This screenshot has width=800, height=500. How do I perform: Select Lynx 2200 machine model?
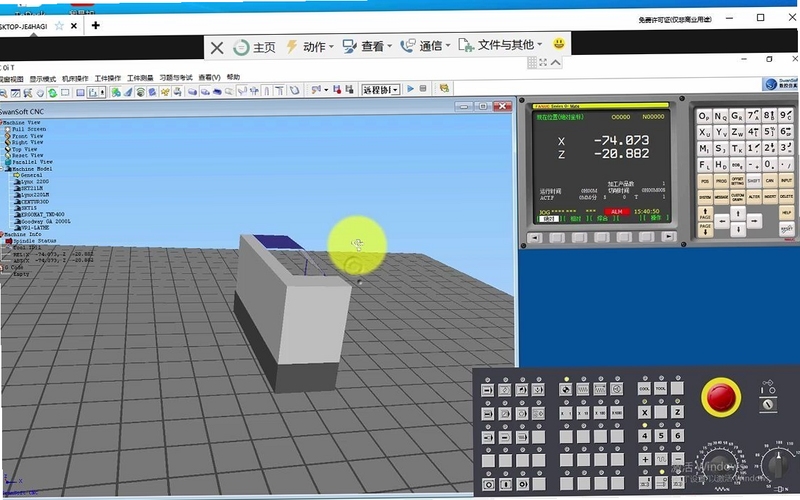point(35,182)
